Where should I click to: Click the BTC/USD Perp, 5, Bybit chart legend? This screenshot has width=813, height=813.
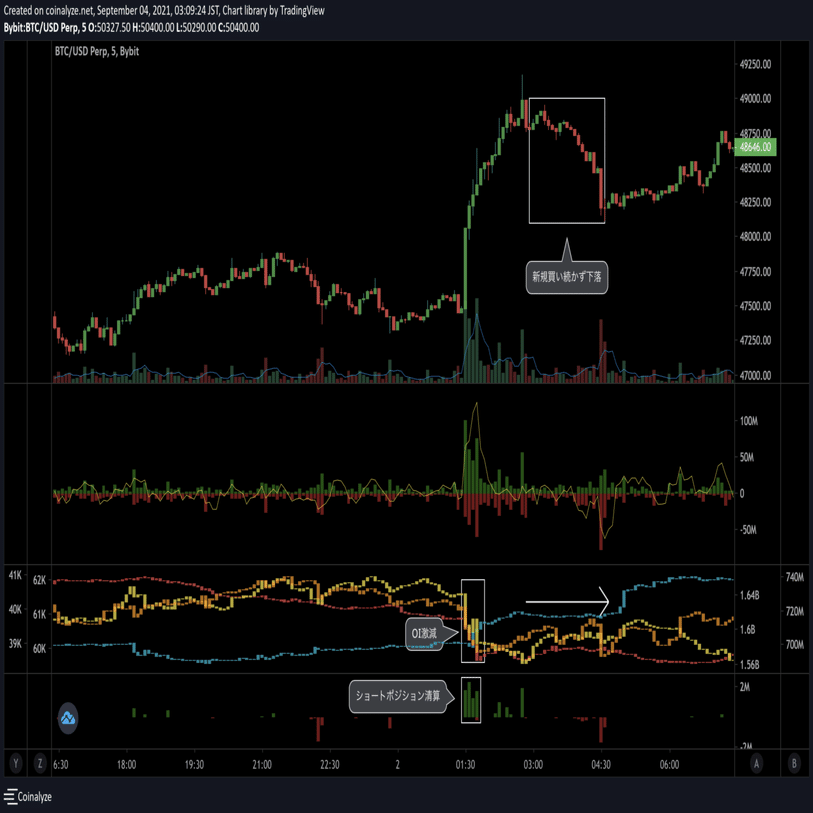pyautogui.click(x=97, y=51)
